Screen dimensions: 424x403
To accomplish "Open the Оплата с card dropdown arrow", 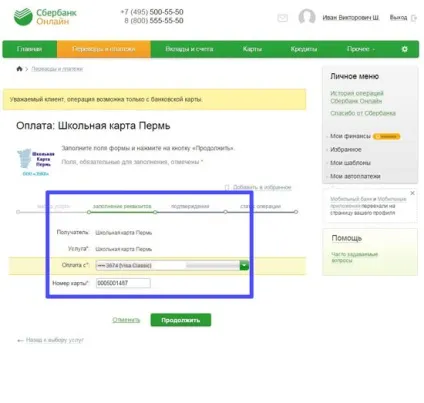I will [x=244, y=265].
